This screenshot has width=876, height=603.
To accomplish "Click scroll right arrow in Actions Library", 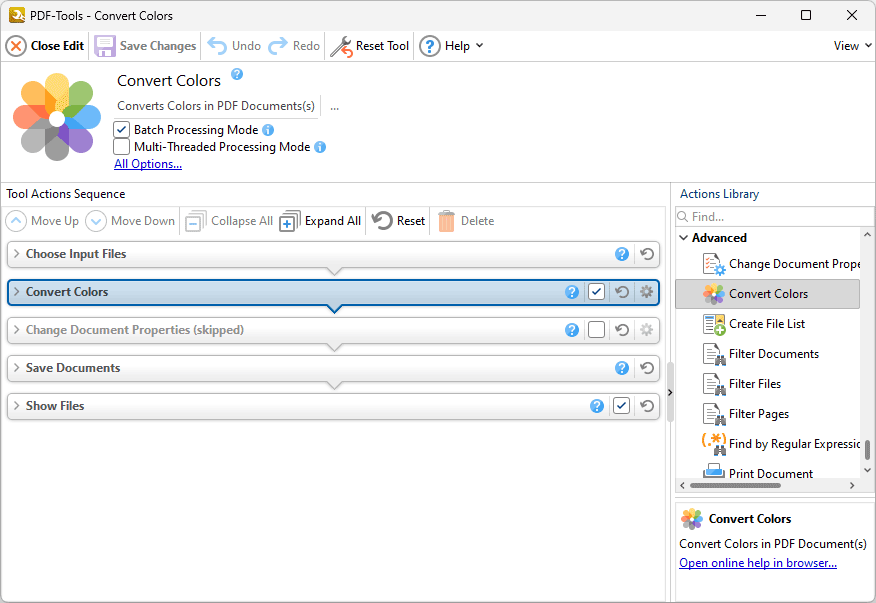I will coord(852,486).
